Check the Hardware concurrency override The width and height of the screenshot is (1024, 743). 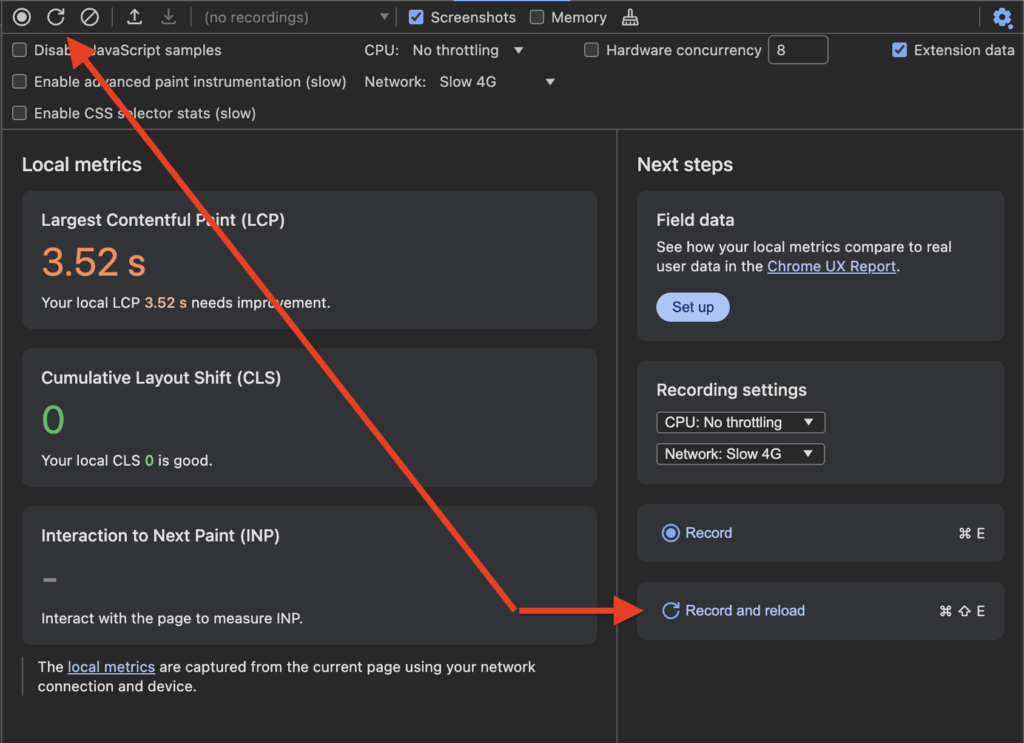(591, 50)
